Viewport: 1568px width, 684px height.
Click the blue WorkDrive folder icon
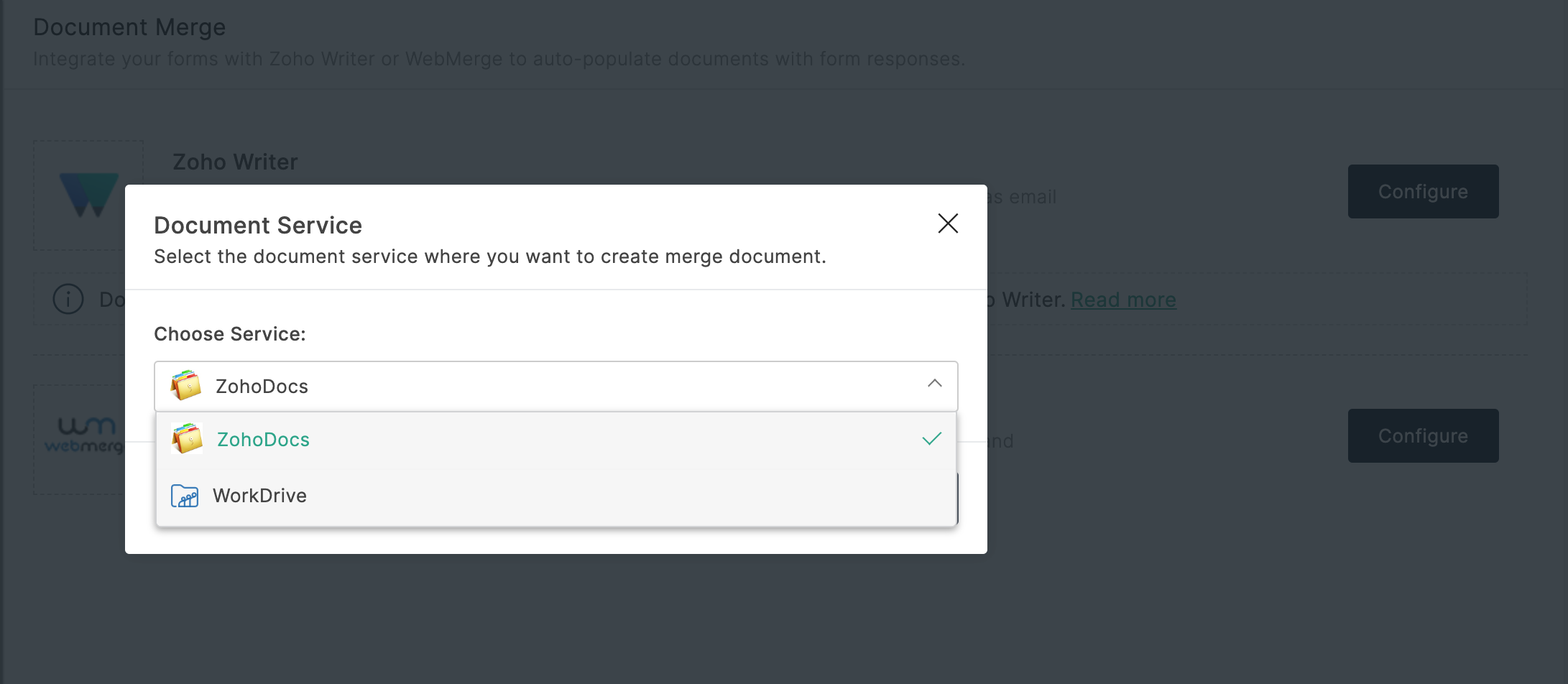coord(185,496)
